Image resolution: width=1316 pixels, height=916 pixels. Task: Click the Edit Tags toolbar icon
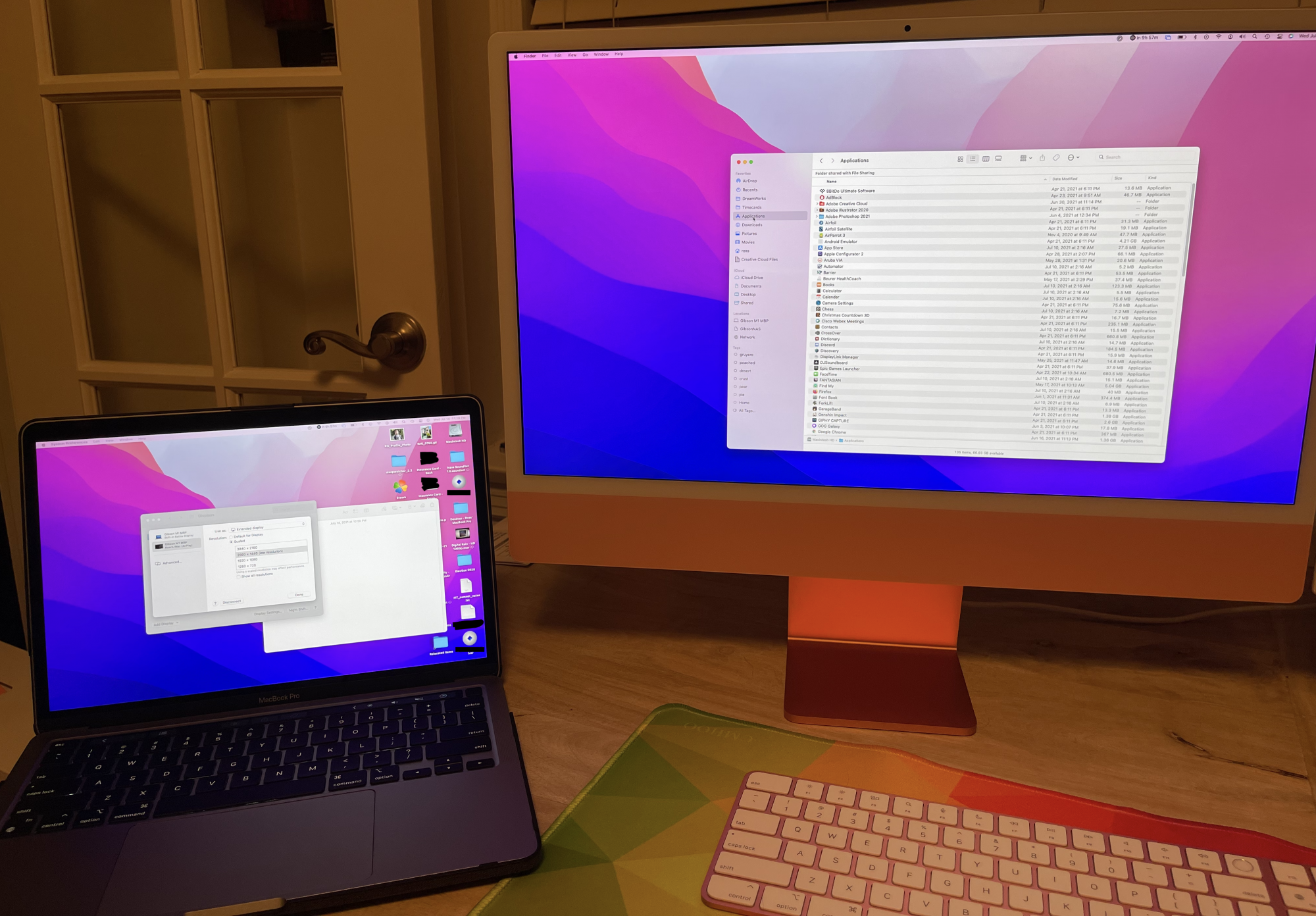point(1056,158)
